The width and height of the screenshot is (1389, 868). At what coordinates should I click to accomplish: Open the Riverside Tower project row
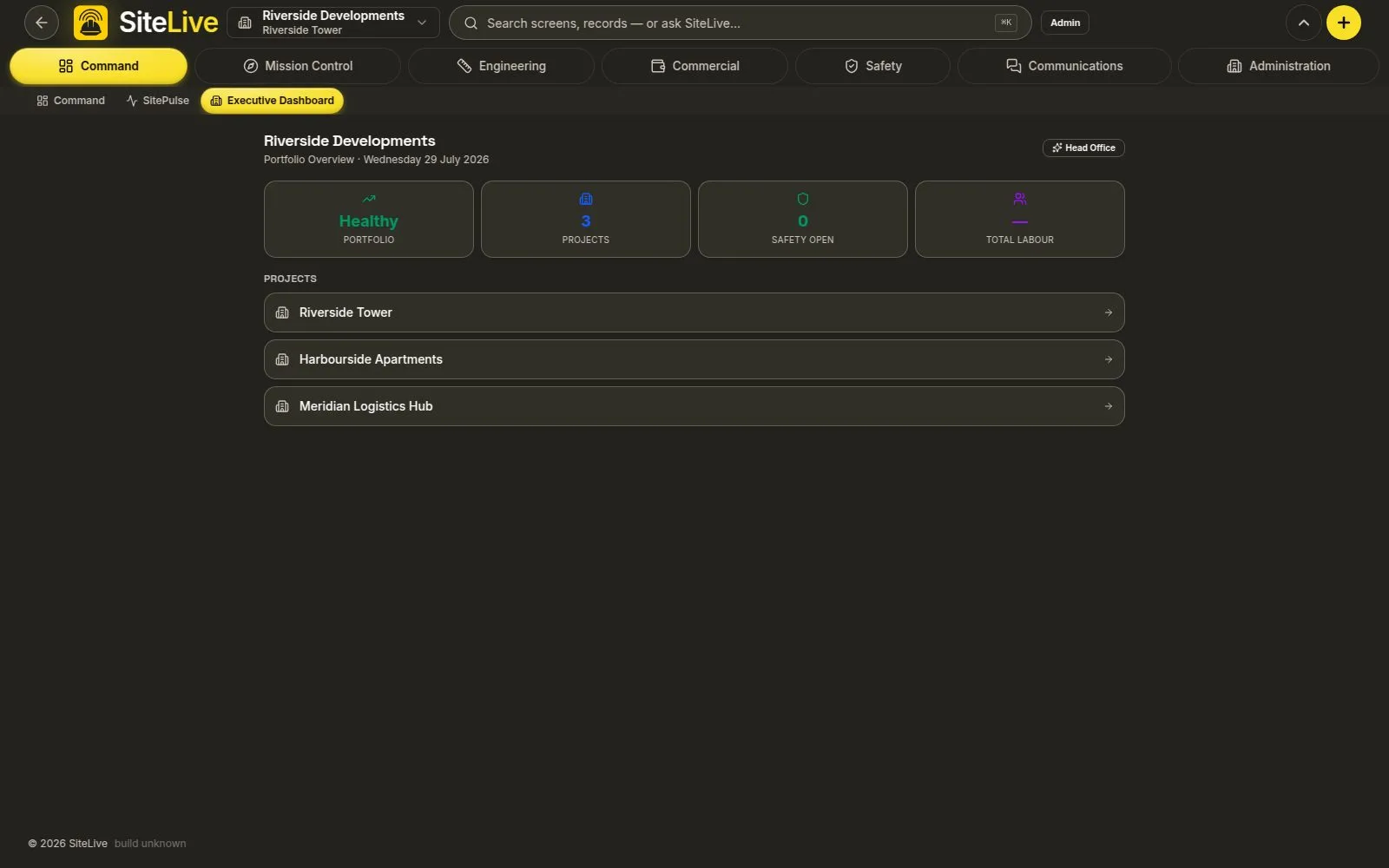[x=694, y=312]
